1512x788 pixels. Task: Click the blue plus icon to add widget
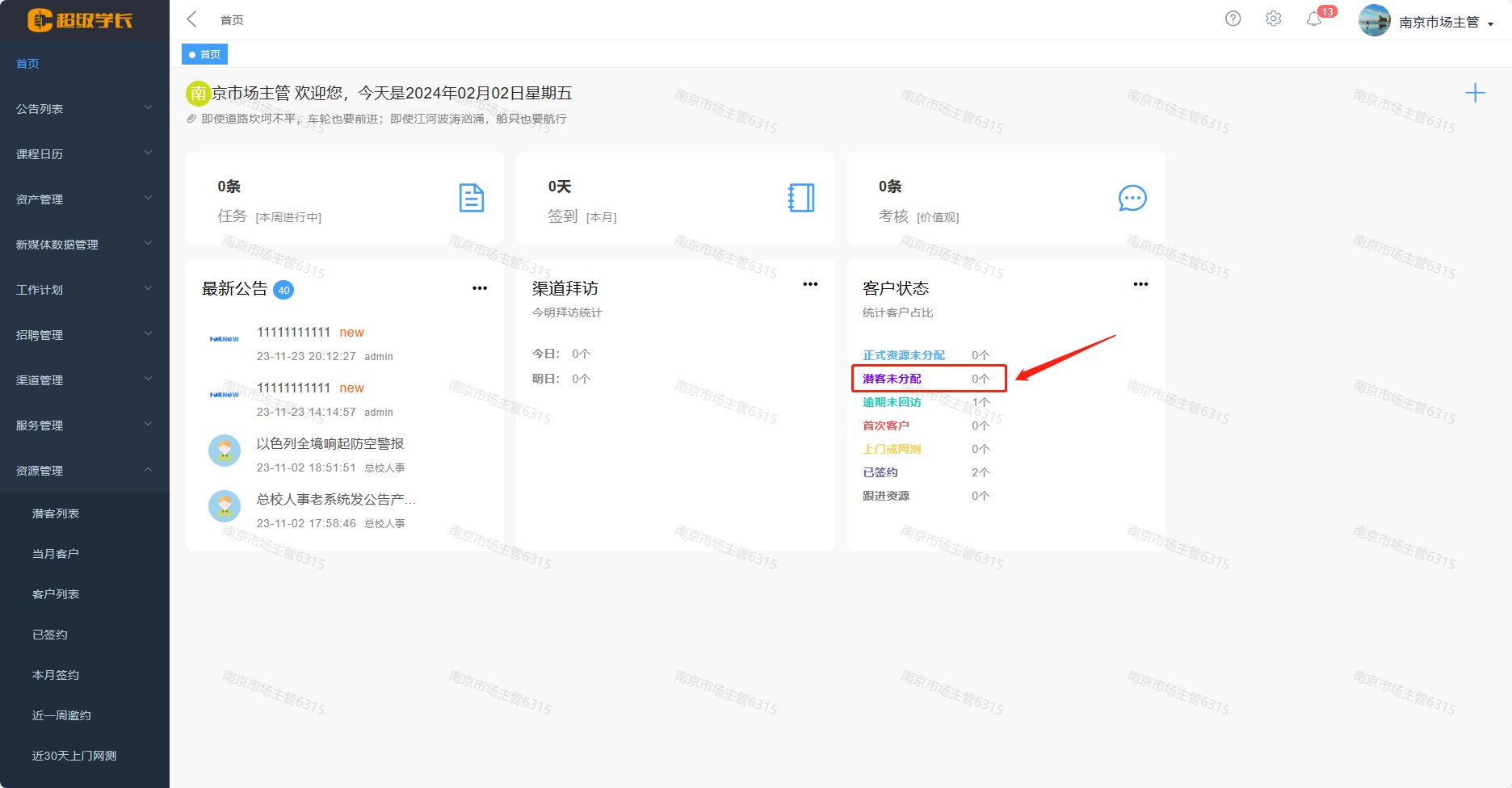click(x=1475, y=93)
